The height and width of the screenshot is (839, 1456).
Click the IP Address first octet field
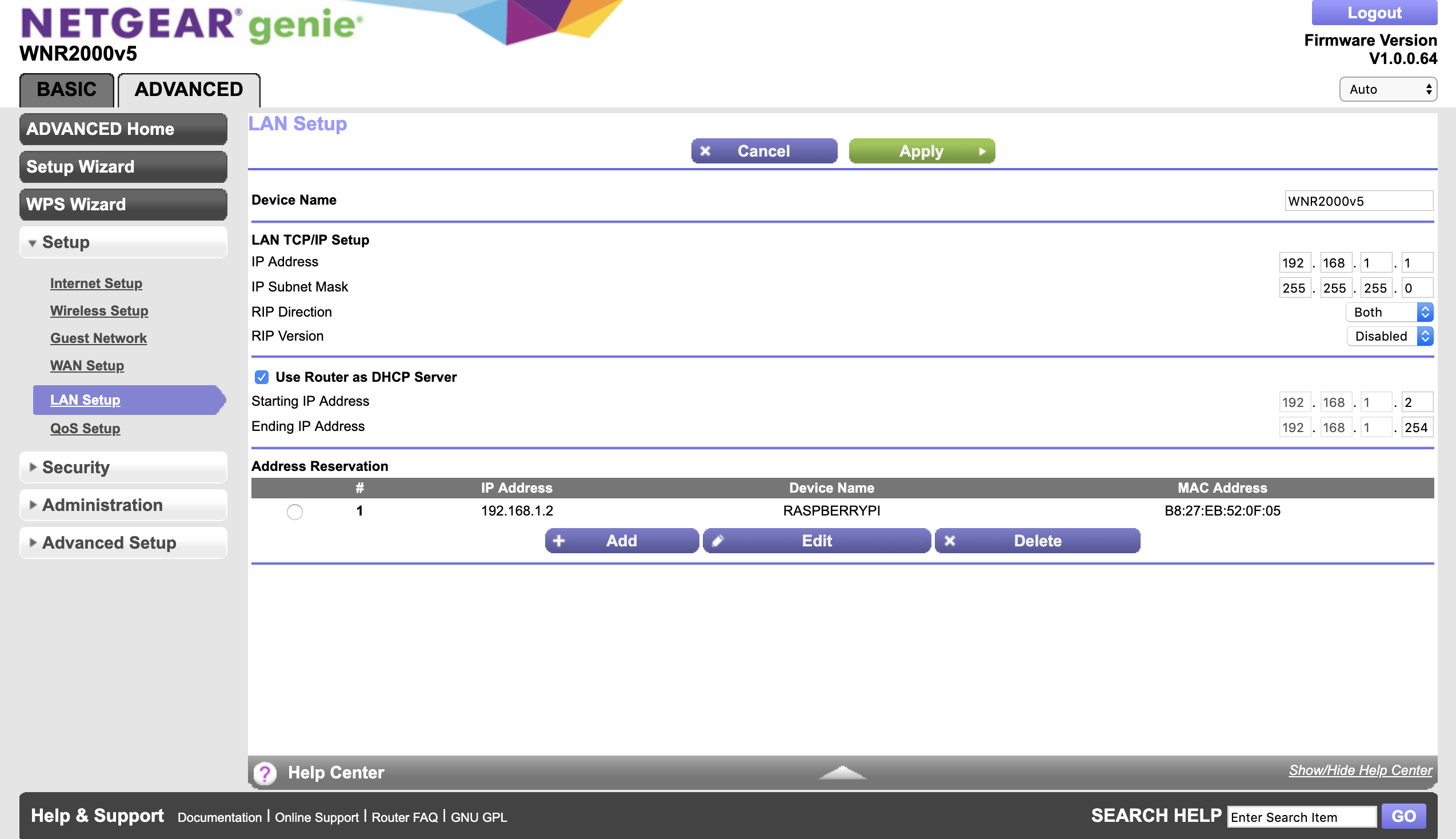point(1295,263)
